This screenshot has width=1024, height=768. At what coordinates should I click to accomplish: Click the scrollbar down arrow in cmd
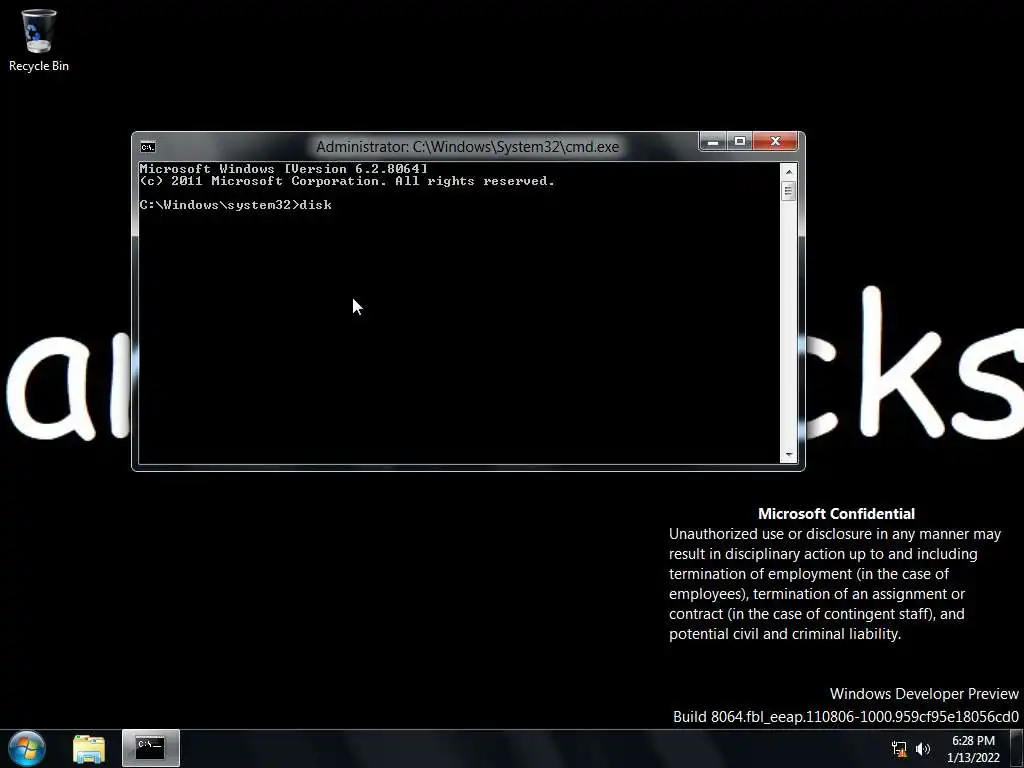[x=788, y=455]
